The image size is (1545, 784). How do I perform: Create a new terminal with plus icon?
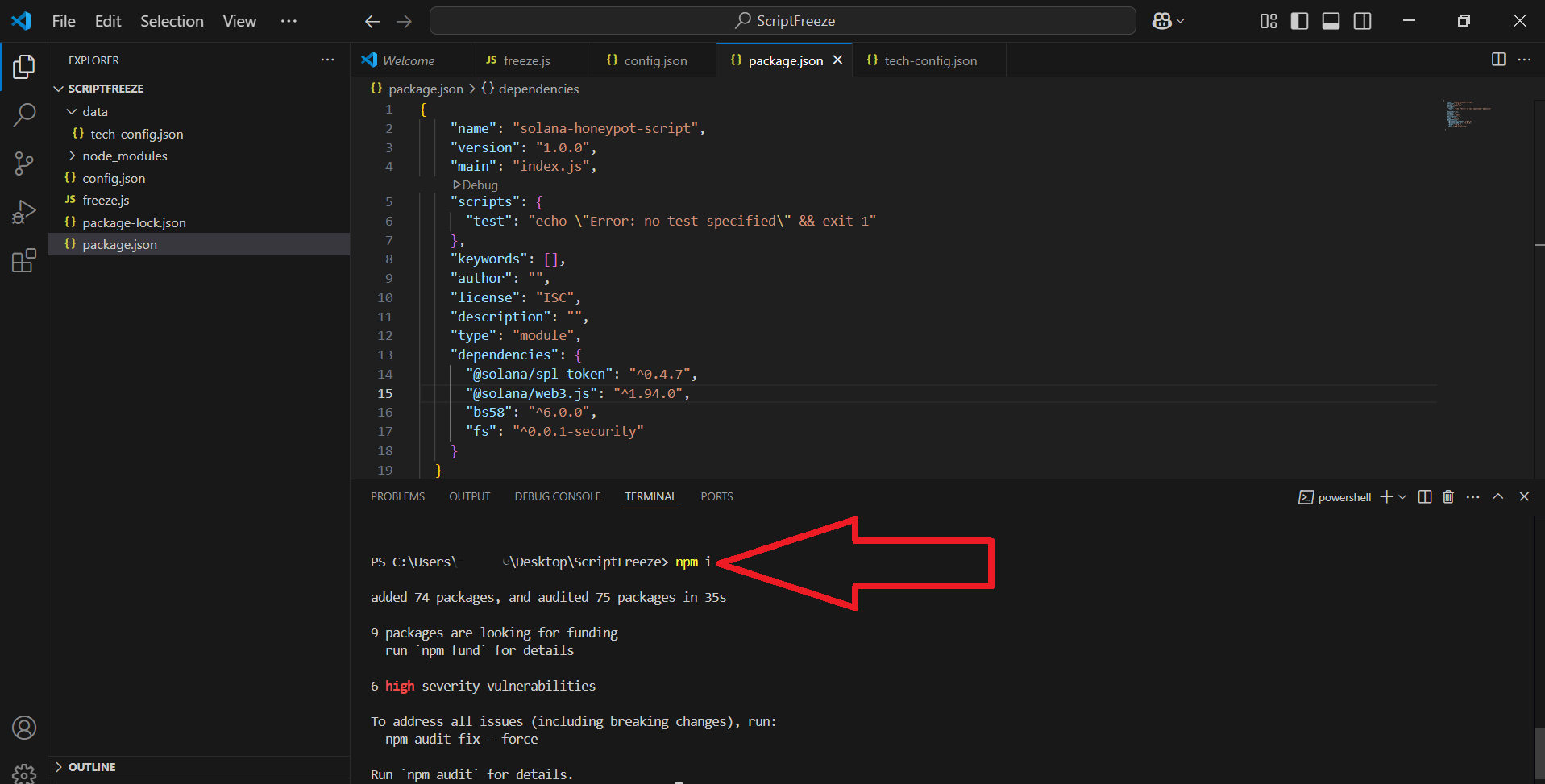click(x=1386, y=496)
